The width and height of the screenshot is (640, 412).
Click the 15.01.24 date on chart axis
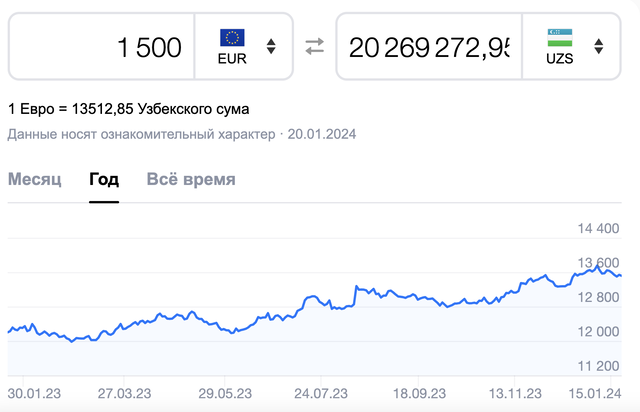click(595, 394)
